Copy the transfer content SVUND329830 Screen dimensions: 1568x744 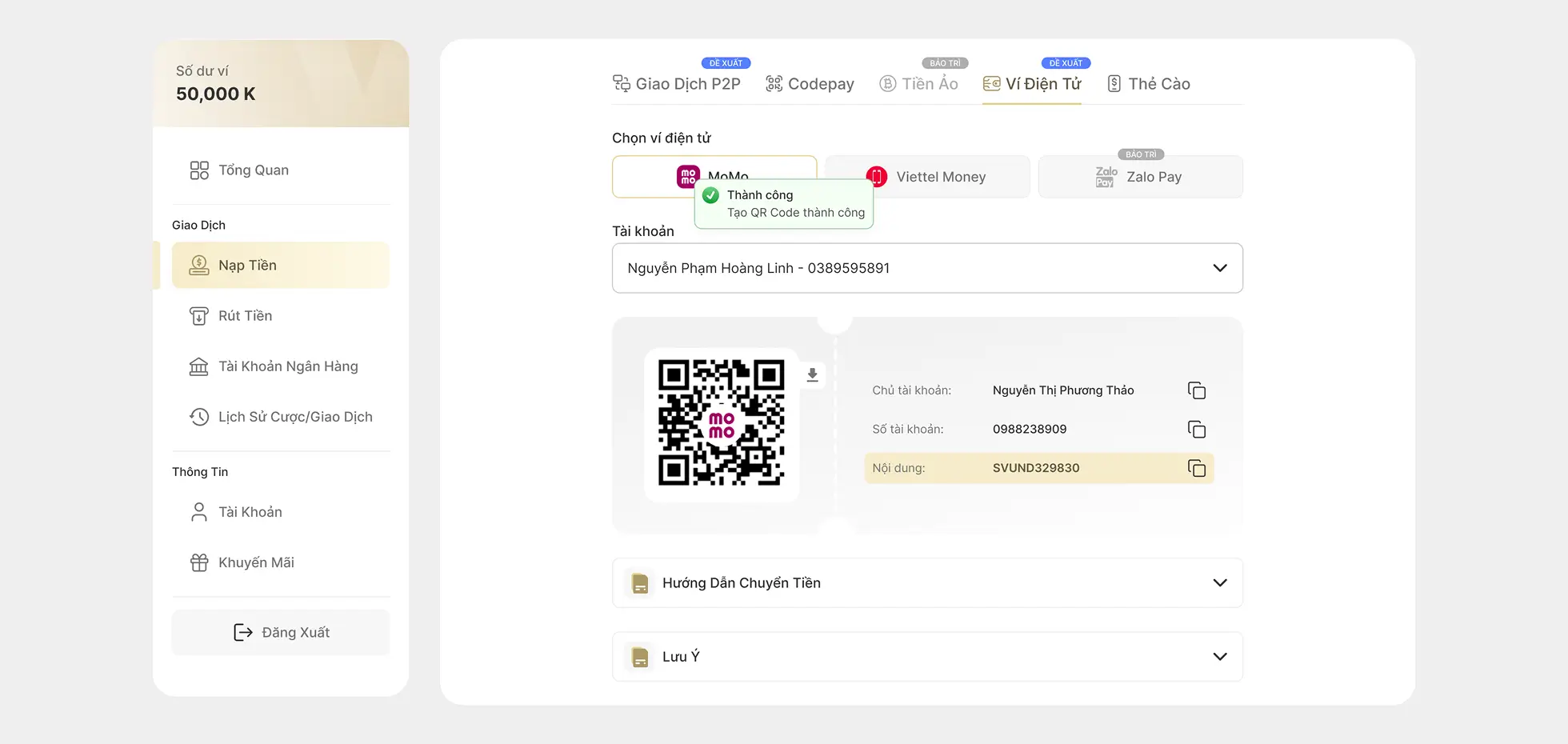click(x=1197, y=468)
